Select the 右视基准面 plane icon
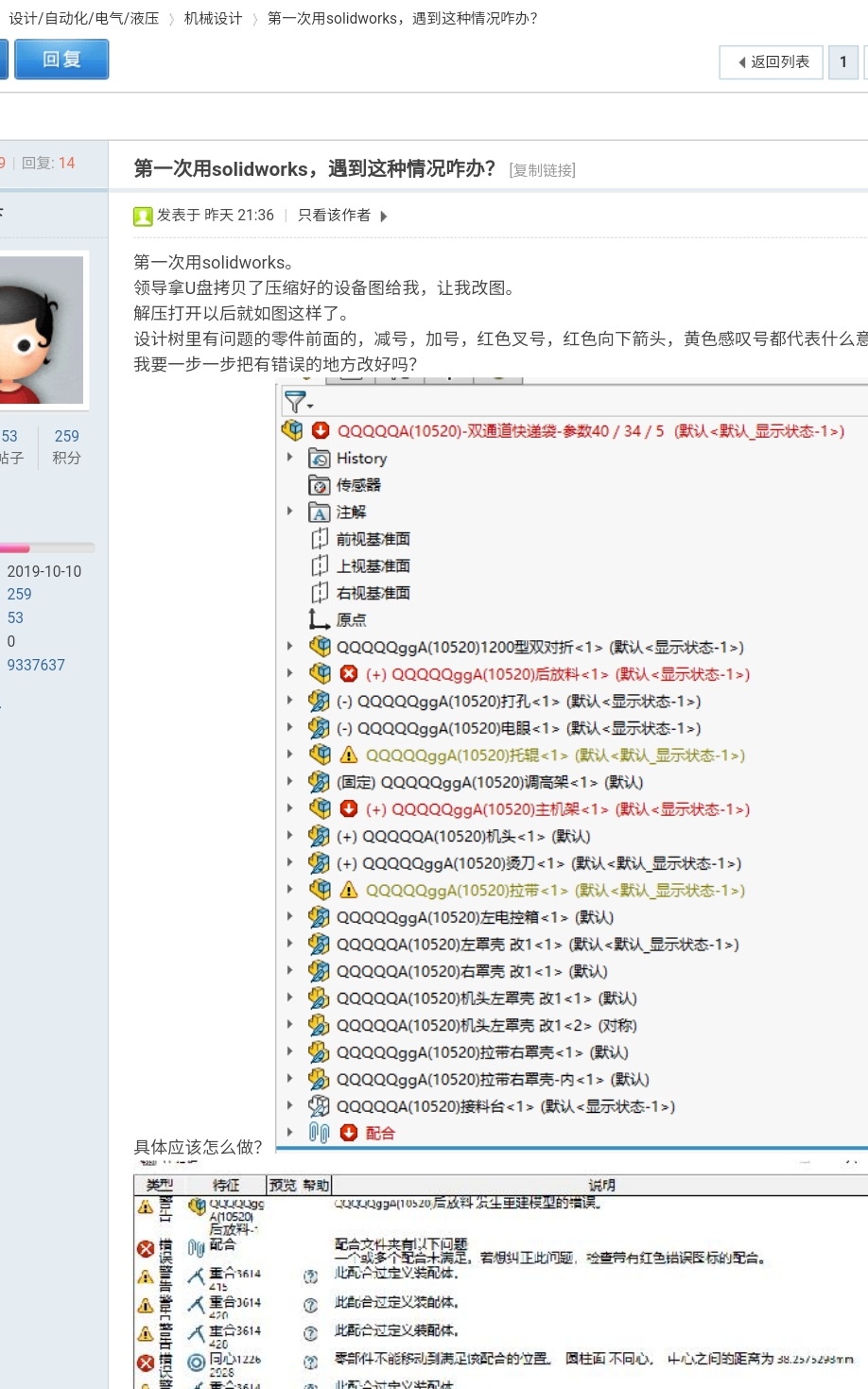This screenshot has width=868, height=1389. pos(320,593)
